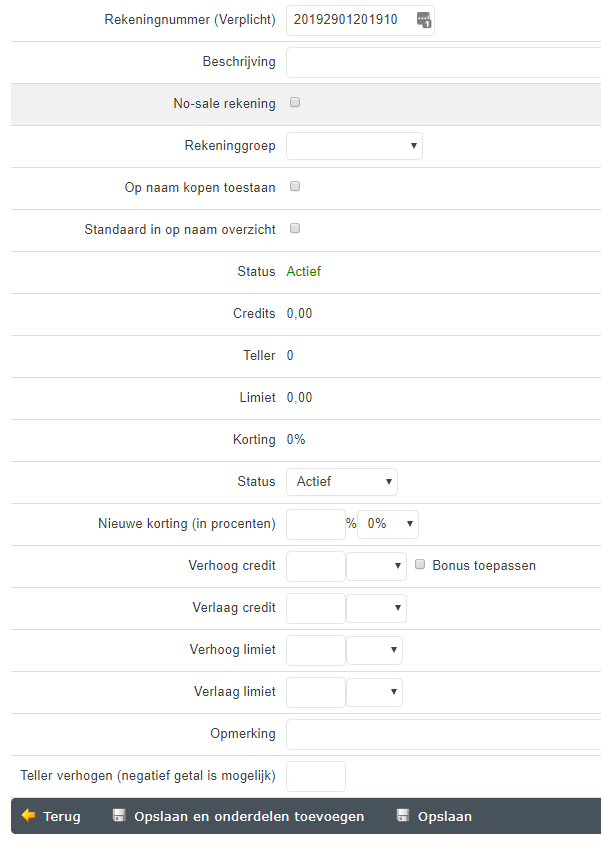Click the Opmerking input field
Image resolution: width=601 pixels, height=848 pixels.
443,734
